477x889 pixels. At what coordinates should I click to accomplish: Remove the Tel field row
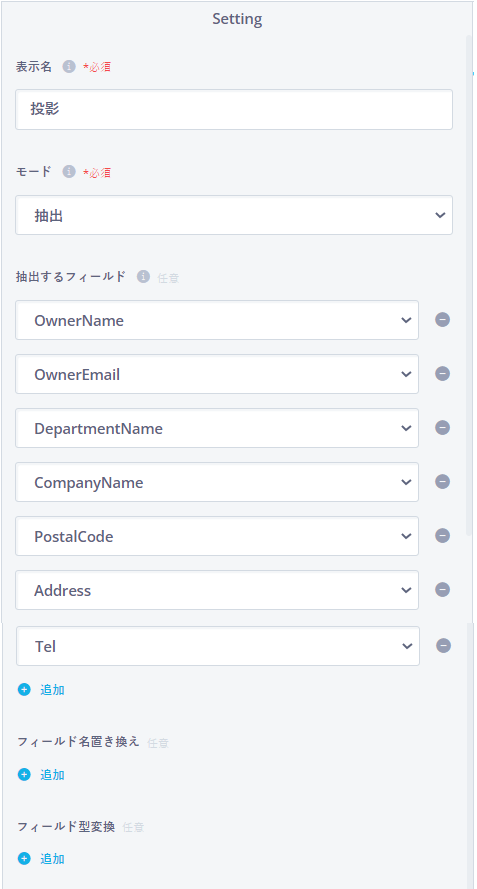444,646
